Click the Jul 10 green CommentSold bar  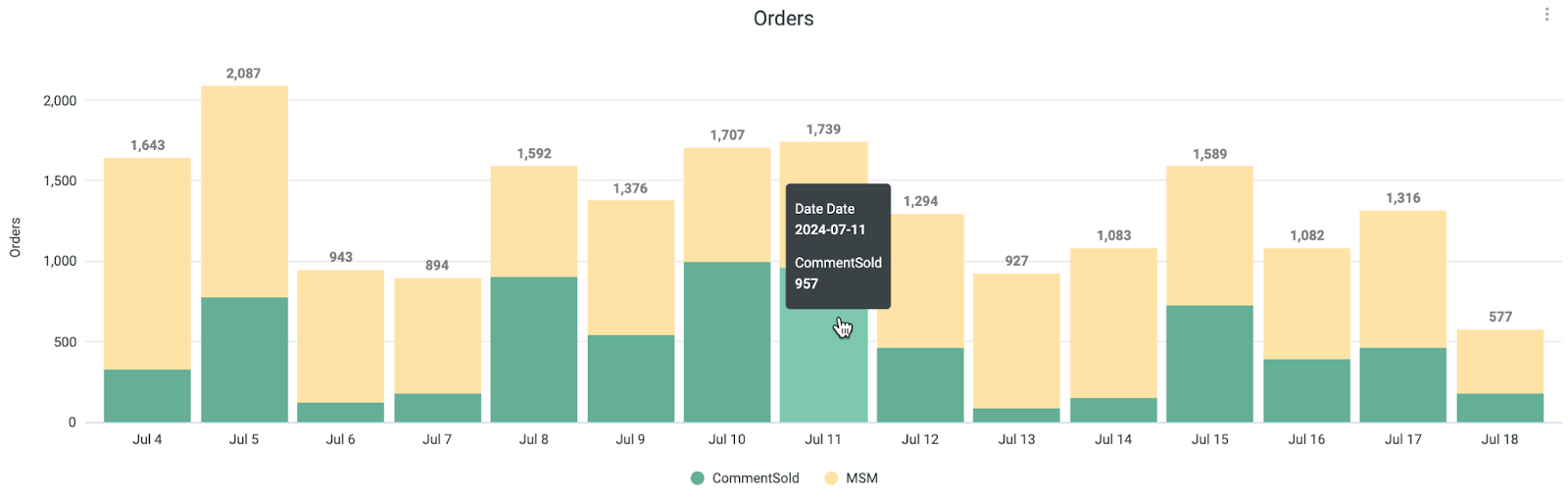727,341
